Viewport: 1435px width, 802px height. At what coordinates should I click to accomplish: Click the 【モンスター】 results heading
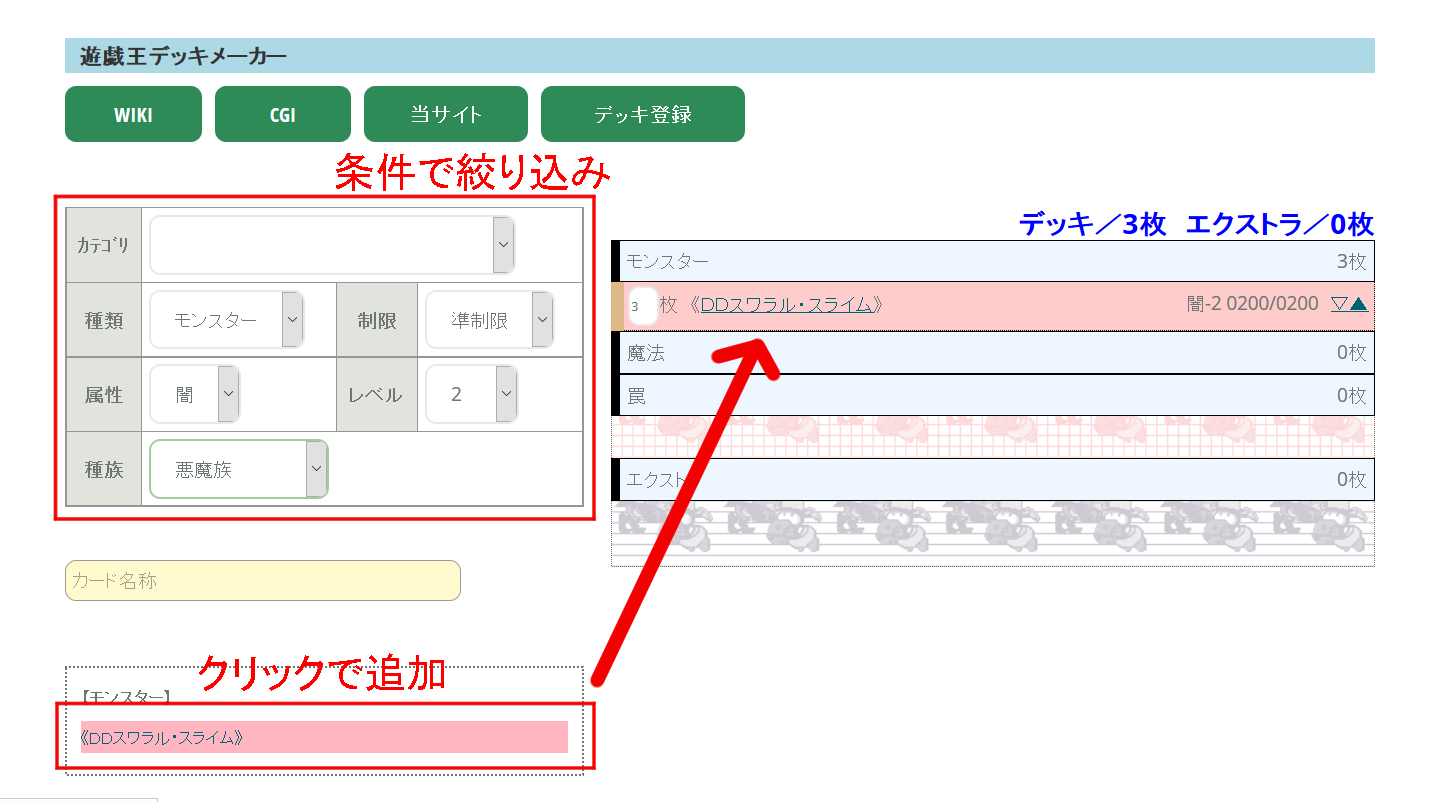pos(126,696)
